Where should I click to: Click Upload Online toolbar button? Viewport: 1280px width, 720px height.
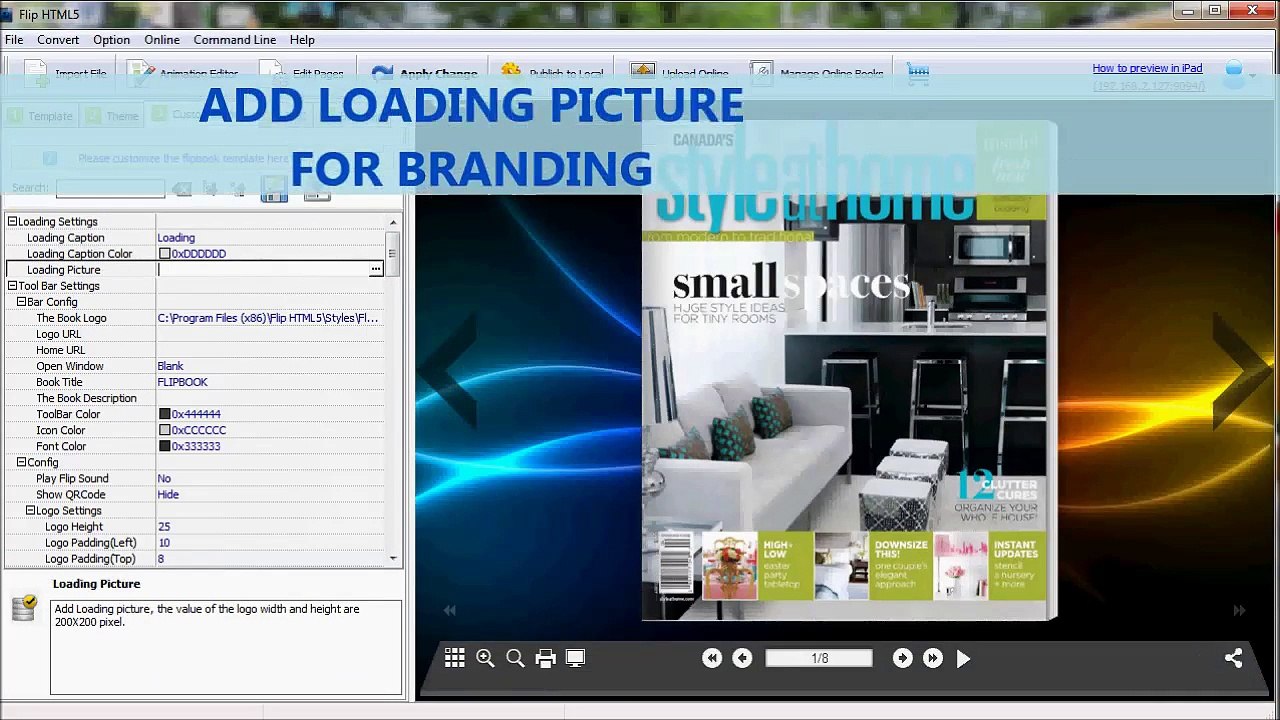680,72
